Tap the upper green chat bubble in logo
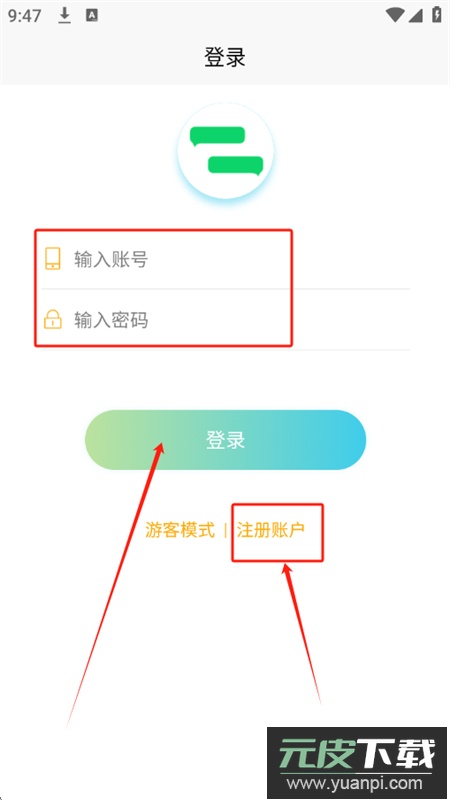Viewport: 450px width, 800px height. [x=217, y=136]
